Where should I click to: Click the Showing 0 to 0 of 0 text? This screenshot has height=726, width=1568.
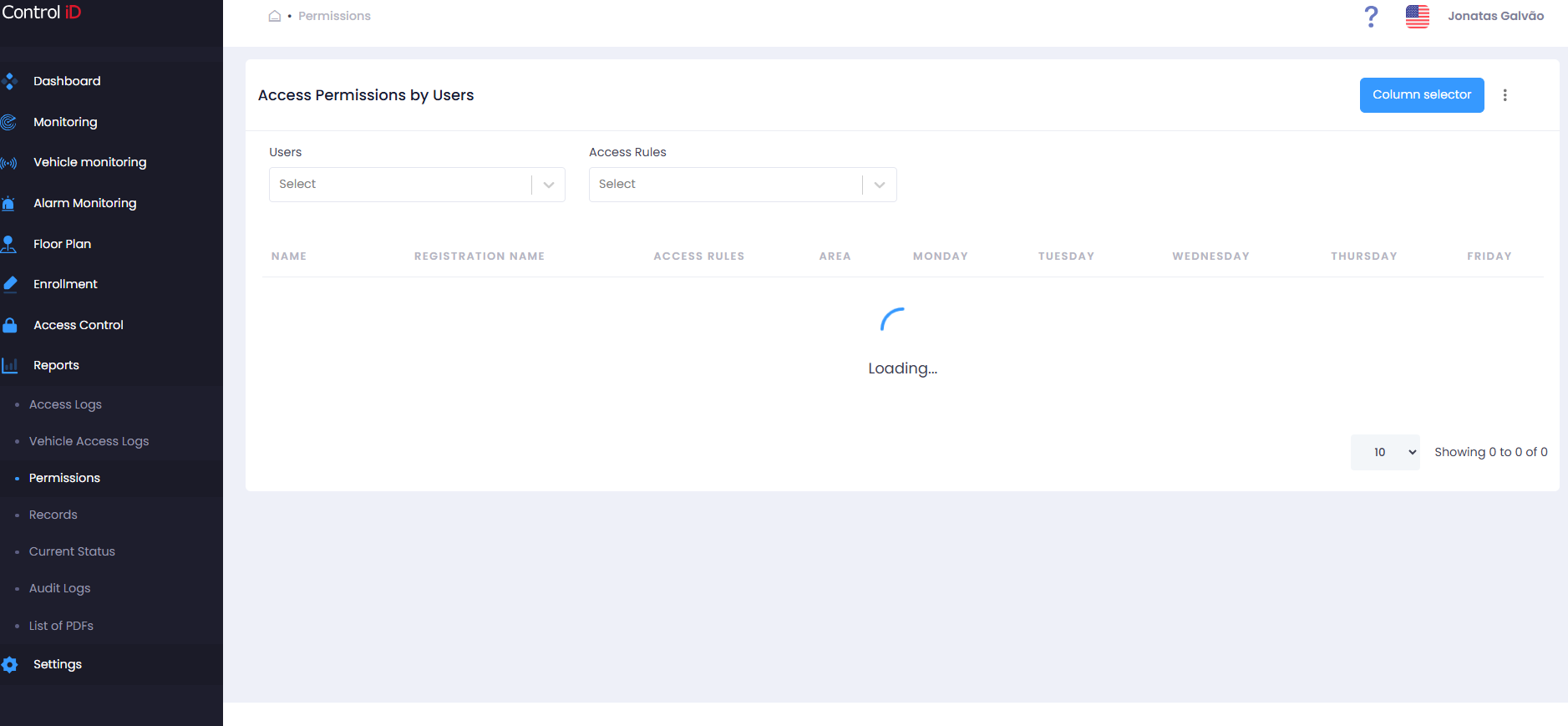1491,452
